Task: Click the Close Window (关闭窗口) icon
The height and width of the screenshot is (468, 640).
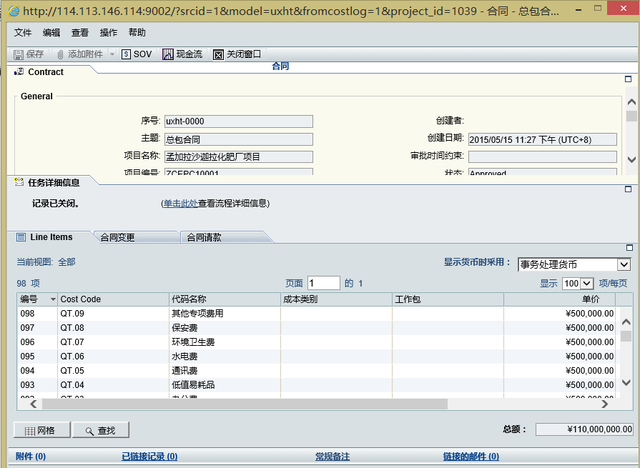Action: [x=218, y=55]
